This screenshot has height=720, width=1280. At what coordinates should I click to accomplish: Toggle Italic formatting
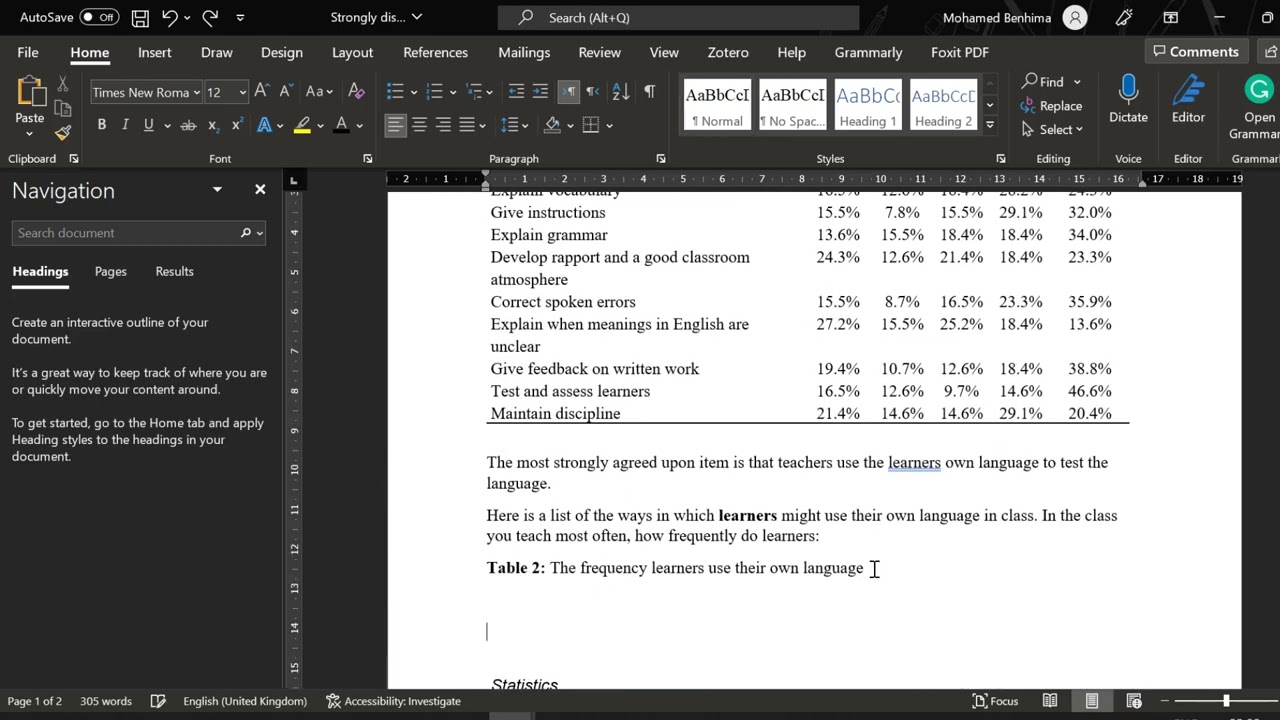(125, 125)
